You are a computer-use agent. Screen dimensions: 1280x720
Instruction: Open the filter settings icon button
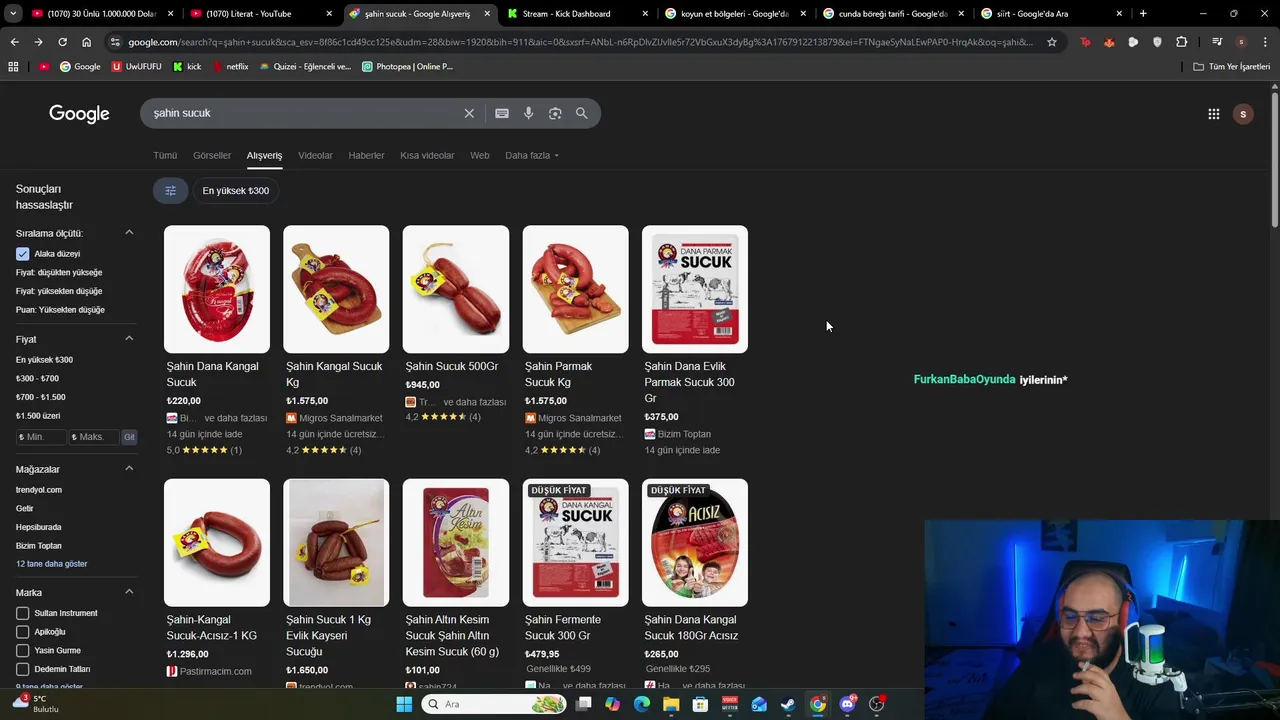tap(170, 191)
